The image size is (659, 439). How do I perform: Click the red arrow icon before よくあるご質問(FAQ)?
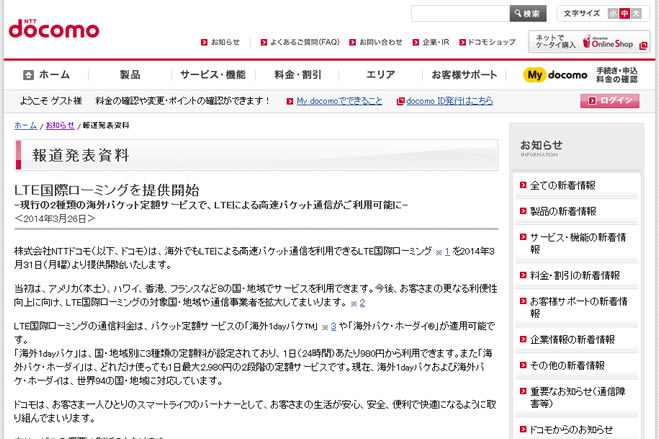point(264,42)
